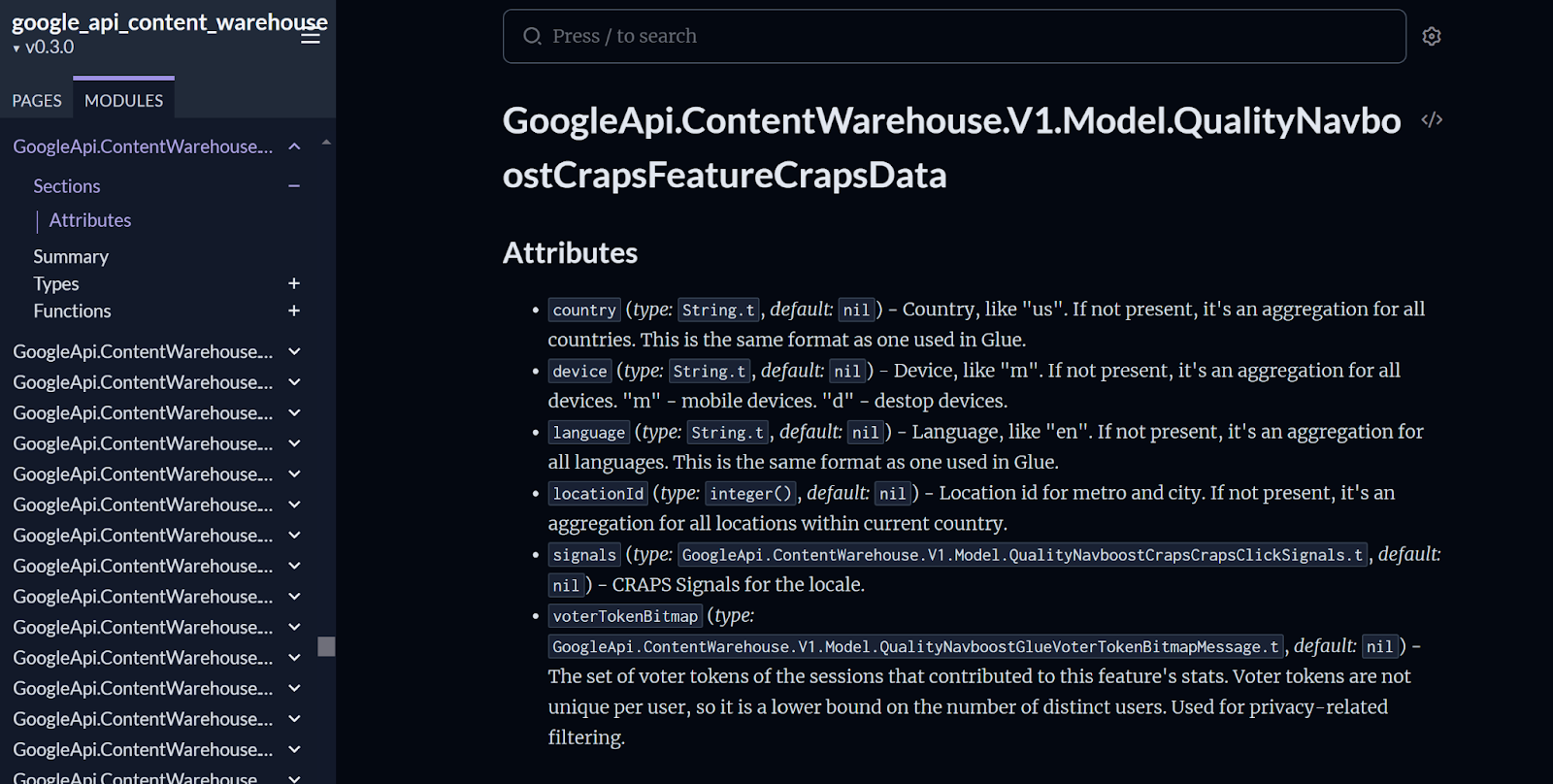
Task: Focus the 'Press / to search' field
Action: 954,36
